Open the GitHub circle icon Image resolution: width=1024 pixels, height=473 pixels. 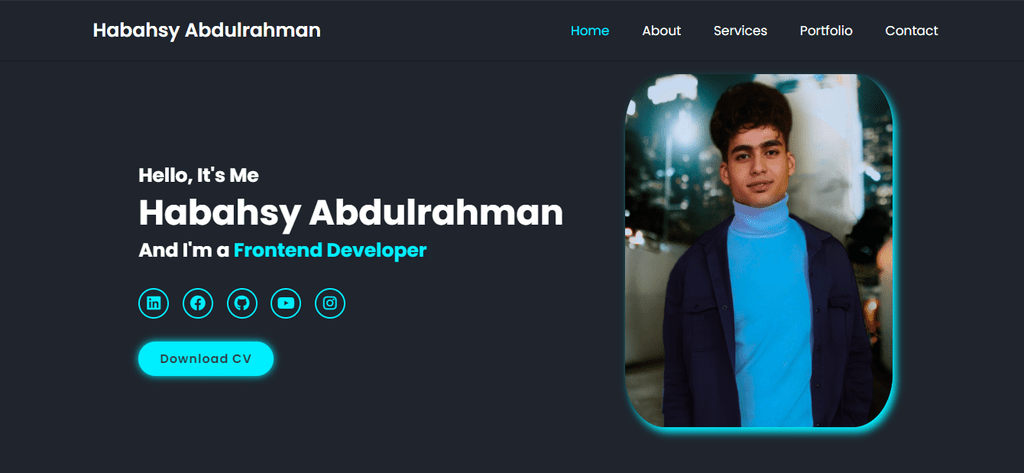point(242,303)
